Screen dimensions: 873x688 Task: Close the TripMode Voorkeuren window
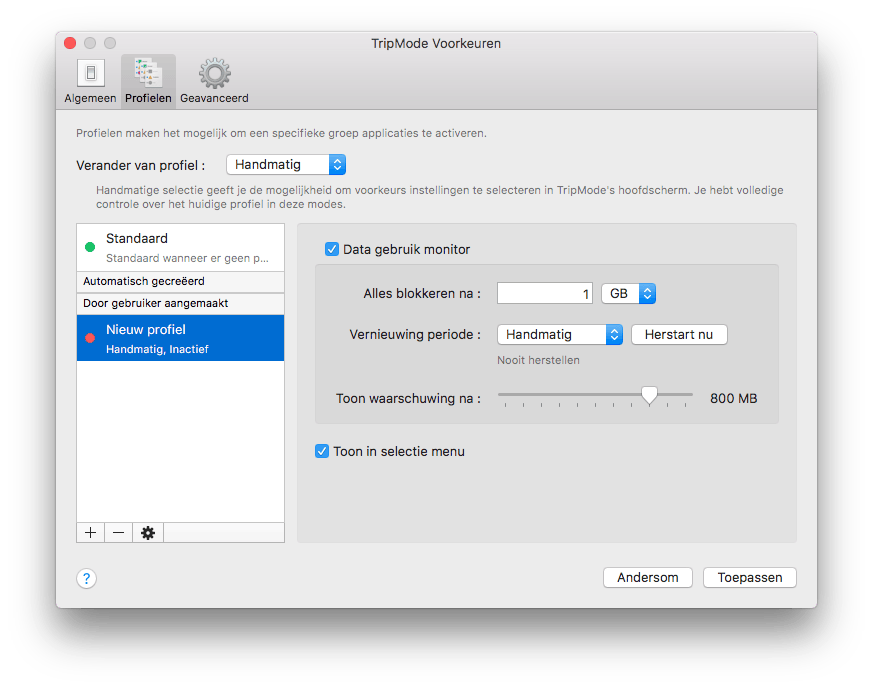click(70, 43)
